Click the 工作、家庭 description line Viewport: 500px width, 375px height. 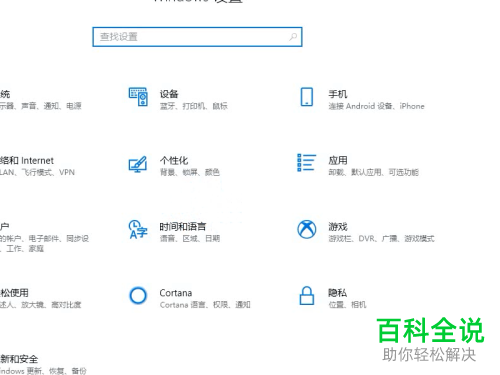pyautogui.click(x=22, y=248)
